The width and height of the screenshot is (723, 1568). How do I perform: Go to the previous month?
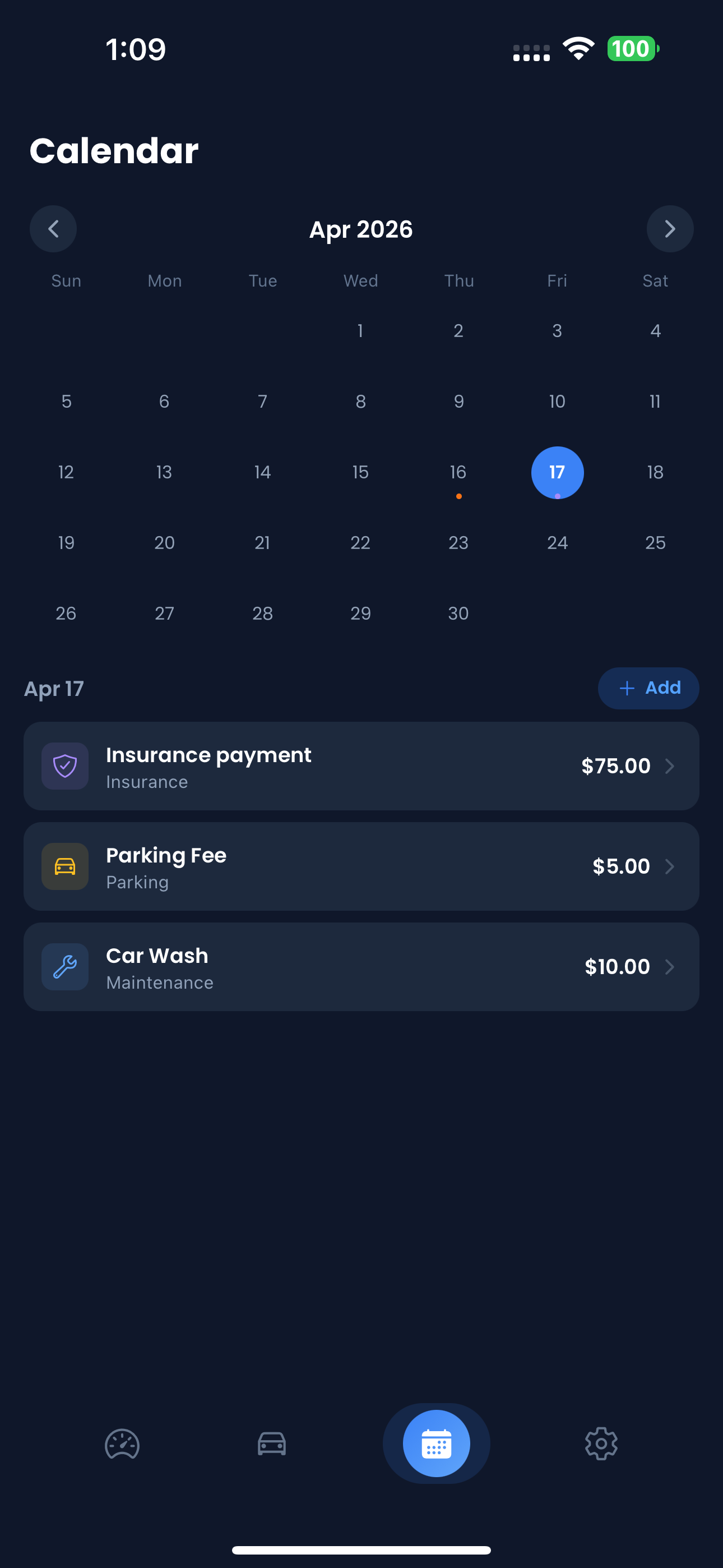53,229
